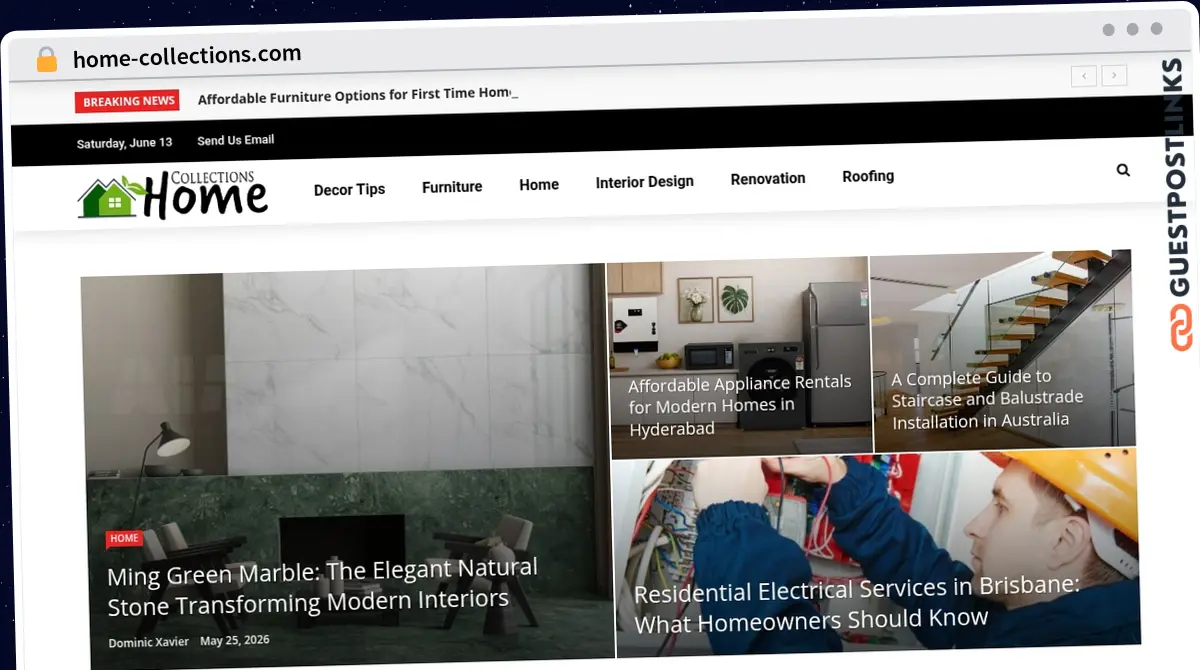Click the Saturday, June 13 date text

(124, 143)
